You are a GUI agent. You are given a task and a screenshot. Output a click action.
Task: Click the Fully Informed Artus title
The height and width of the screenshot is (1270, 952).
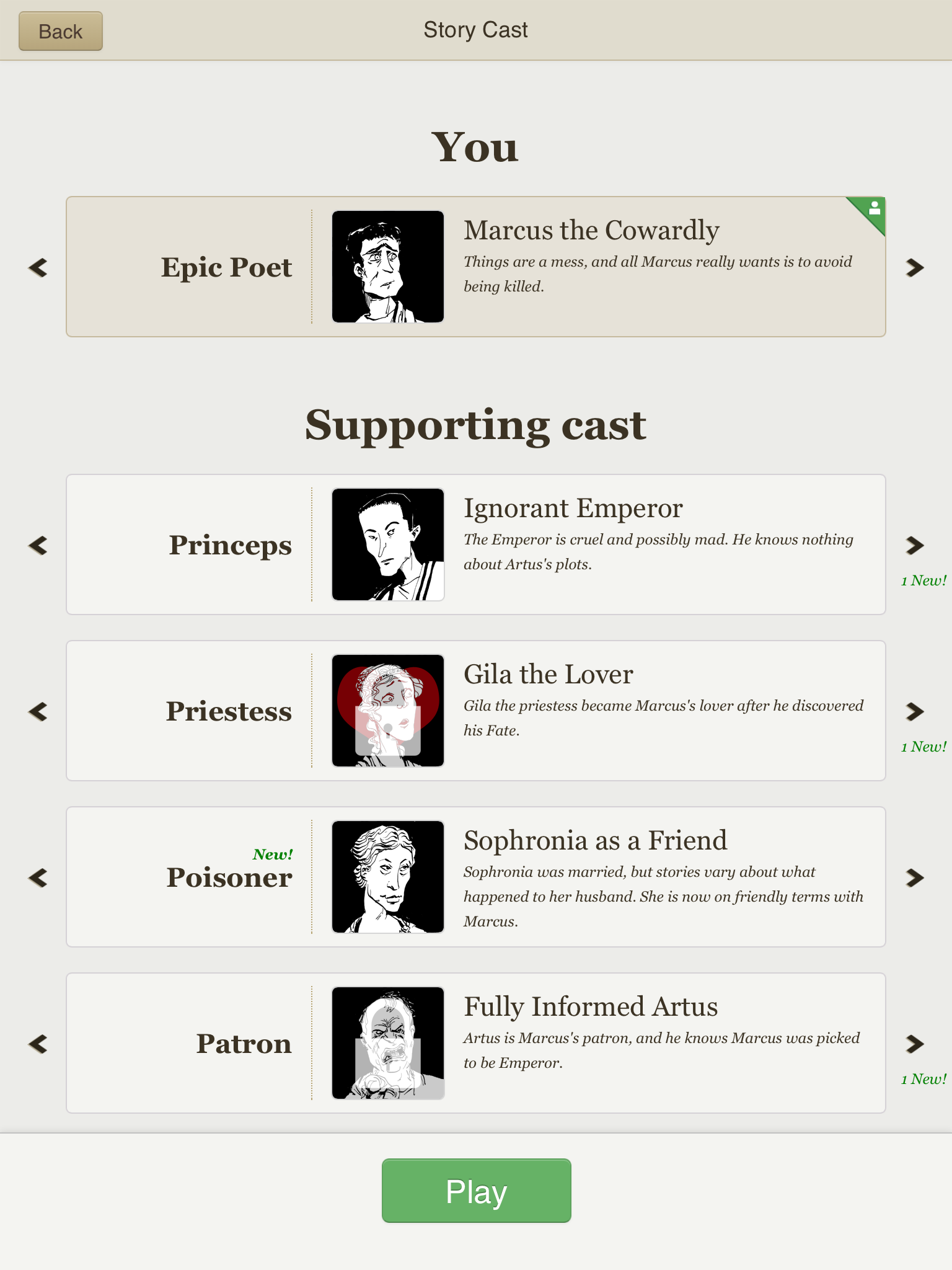click(x=591, y=1006)
